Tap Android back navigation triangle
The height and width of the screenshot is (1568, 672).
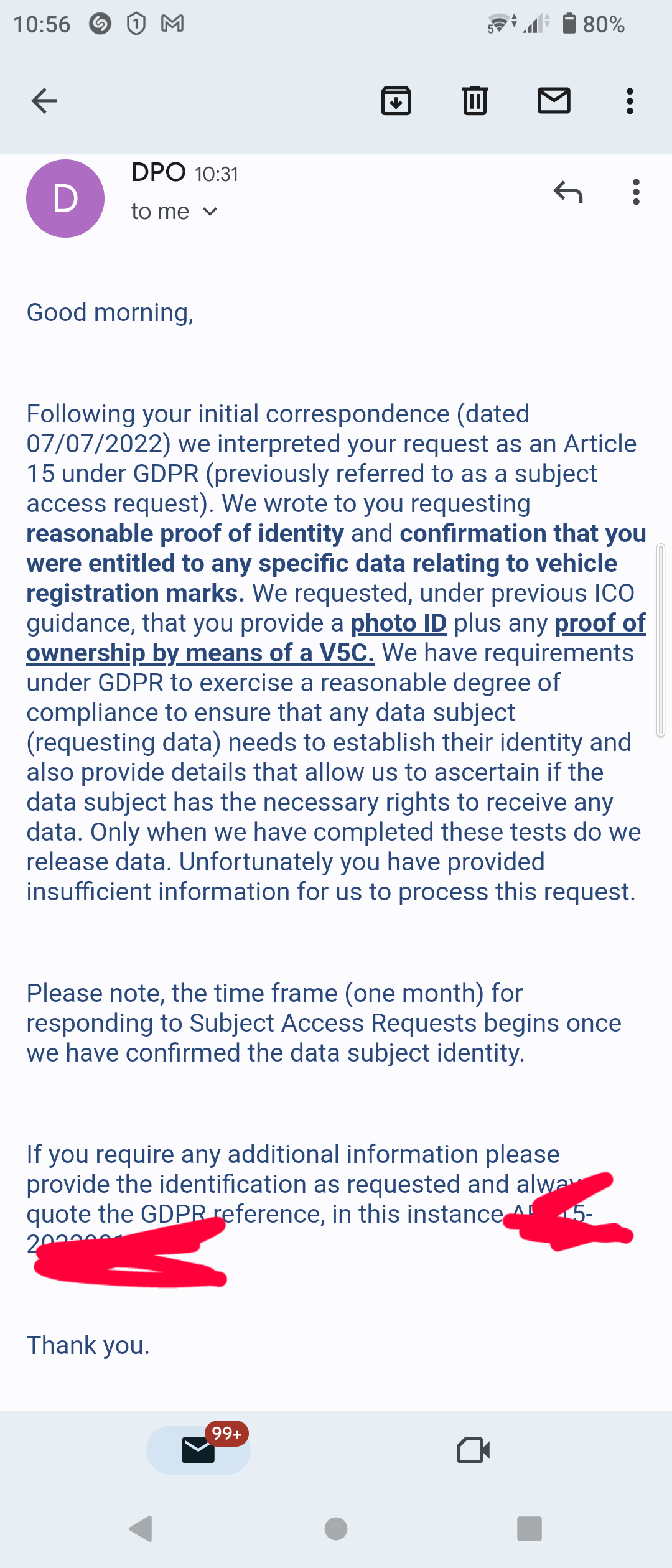(141, 1529)
